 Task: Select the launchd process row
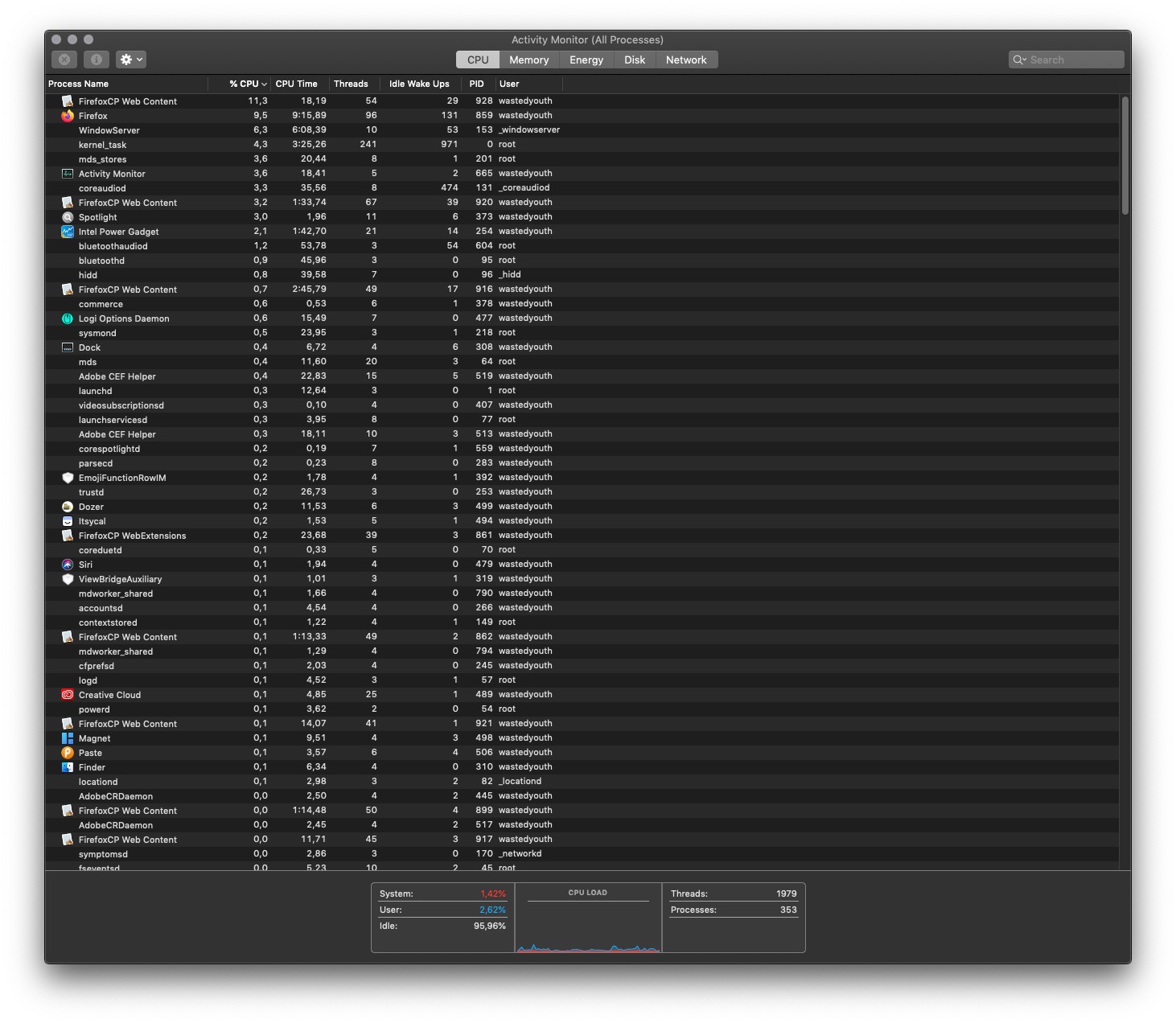(582, 391)
